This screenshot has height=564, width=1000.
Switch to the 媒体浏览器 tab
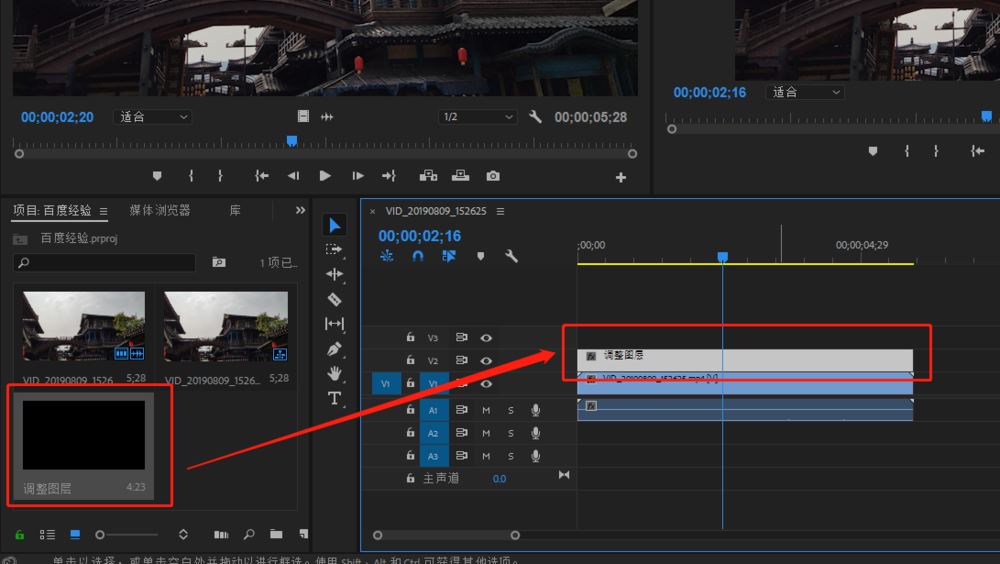tap(160, 211)
